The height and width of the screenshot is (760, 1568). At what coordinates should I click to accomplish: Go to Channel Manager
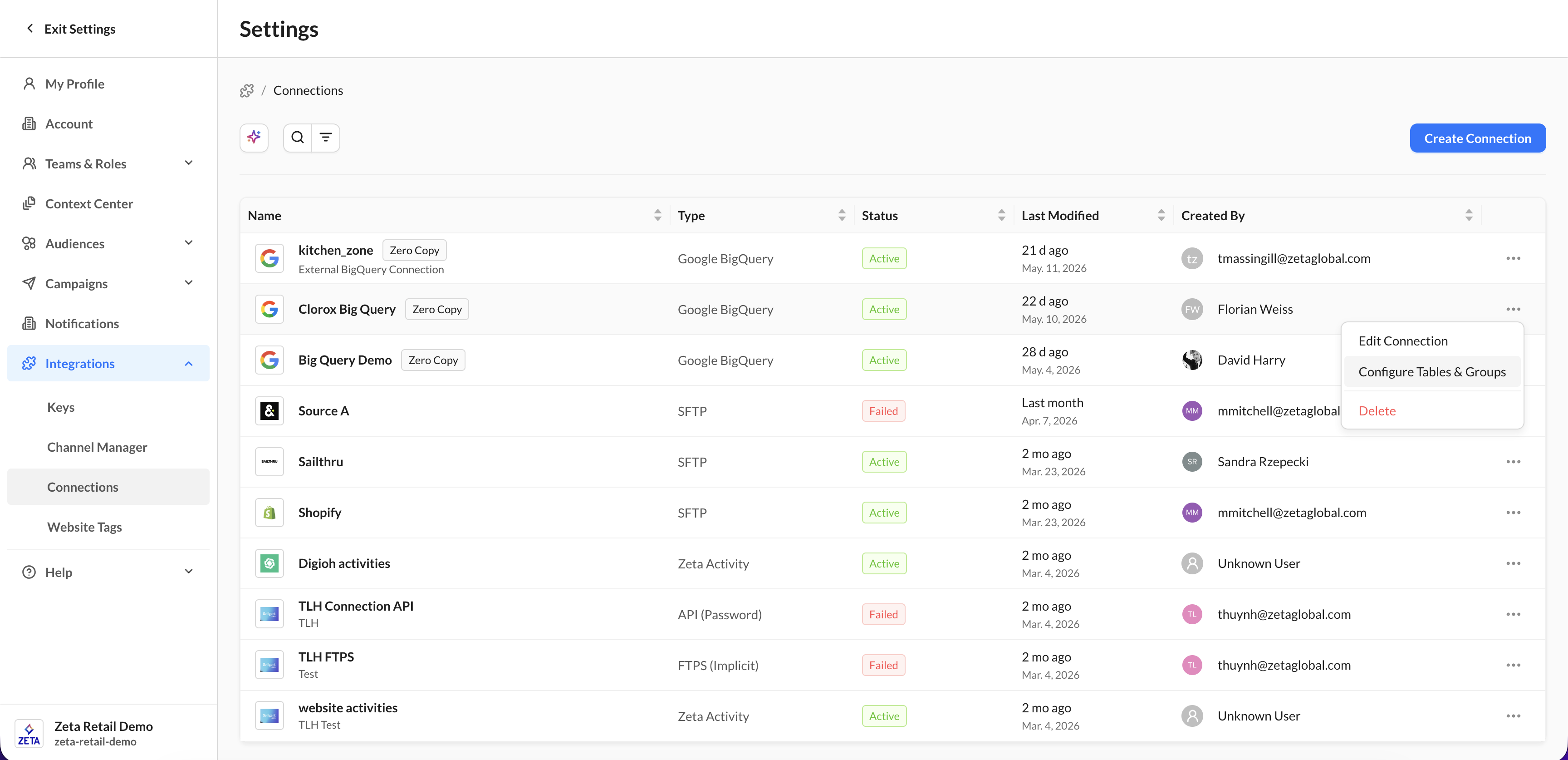(108, 447)
